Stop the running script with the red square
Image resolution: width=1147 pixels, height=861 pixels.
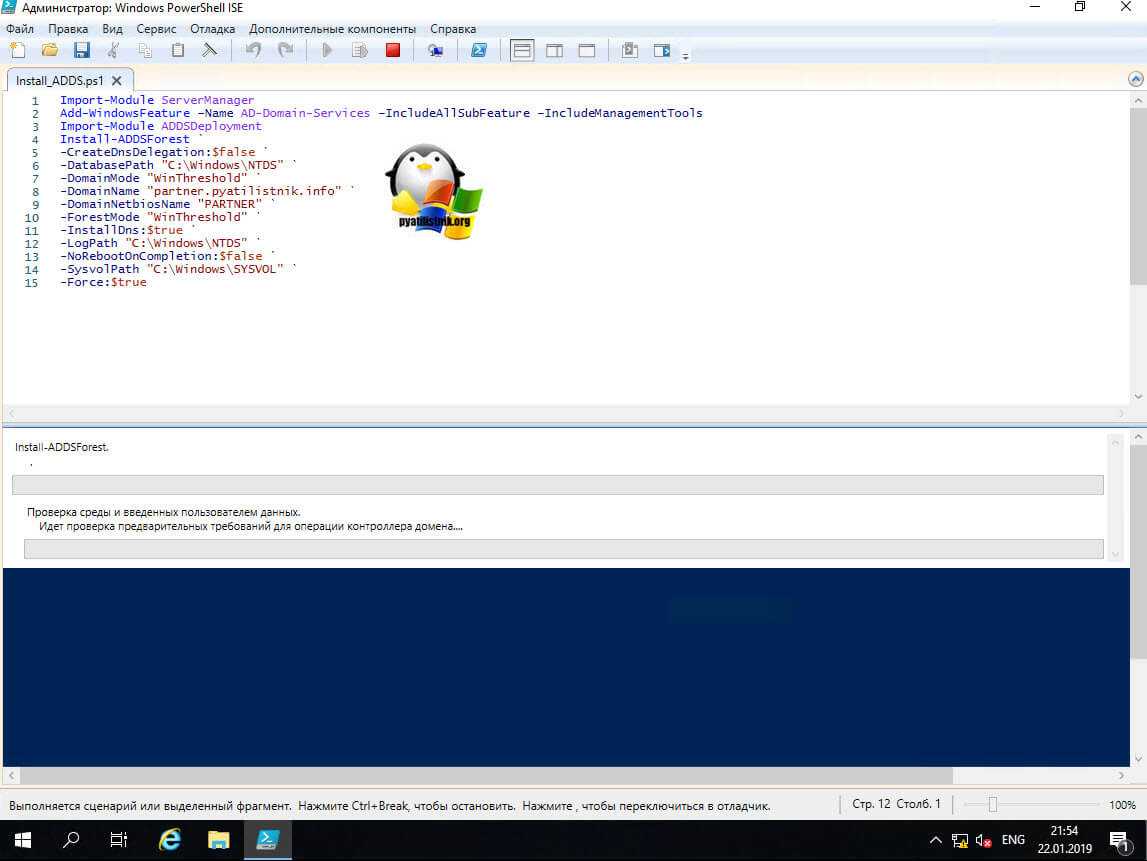pyautogui.click(x=393, y=50)
